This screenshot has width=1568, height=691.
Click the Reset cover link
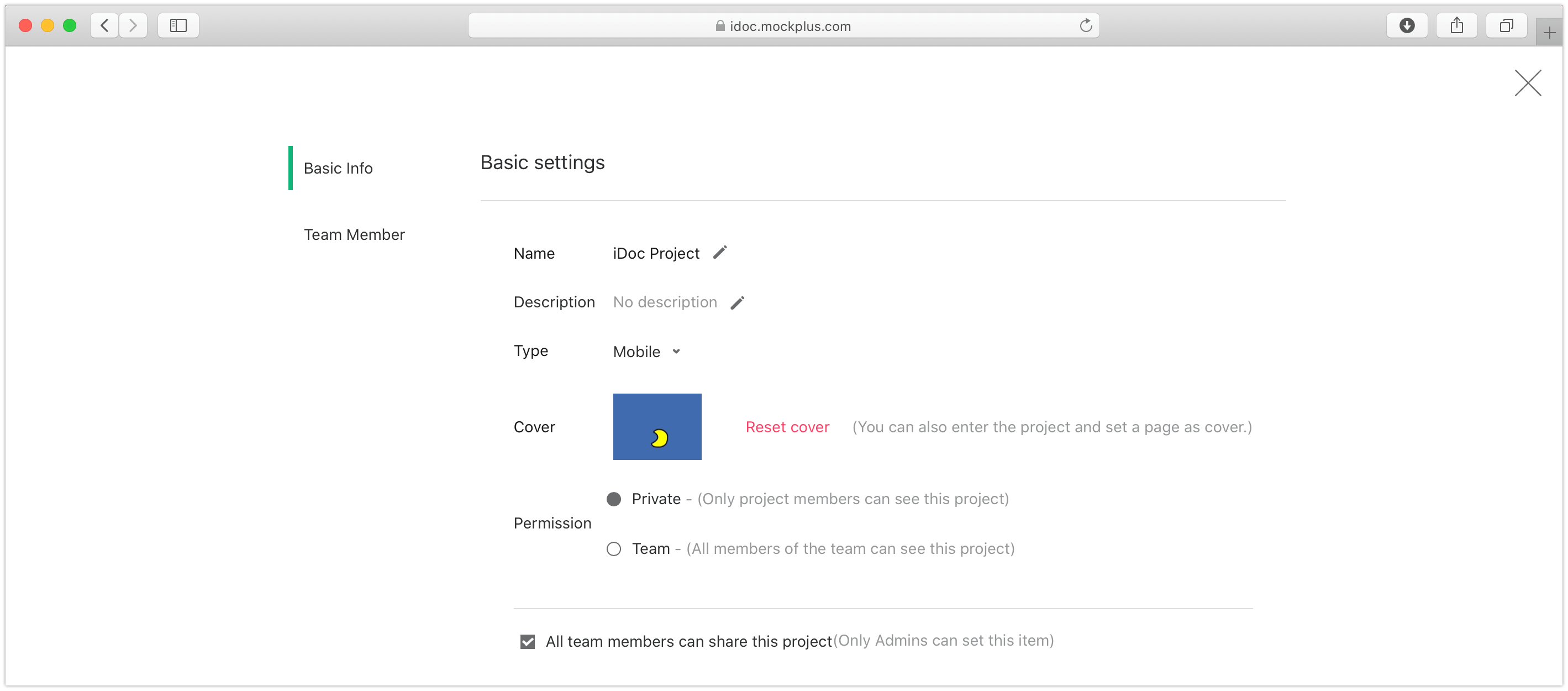coord(787,427)
